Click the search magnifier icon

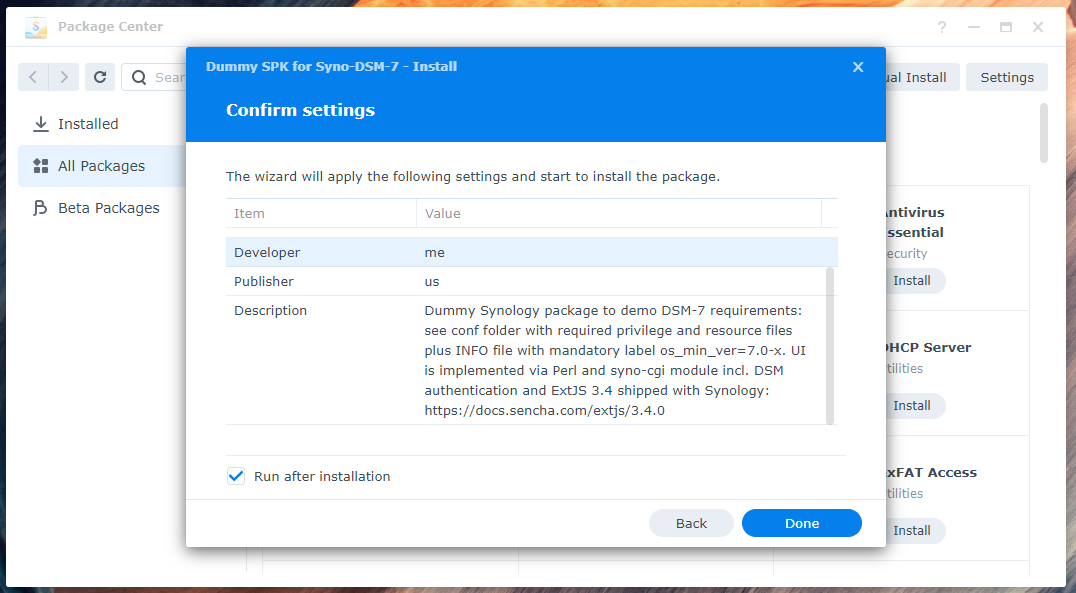pyautogui.click(x=139, y=78)
